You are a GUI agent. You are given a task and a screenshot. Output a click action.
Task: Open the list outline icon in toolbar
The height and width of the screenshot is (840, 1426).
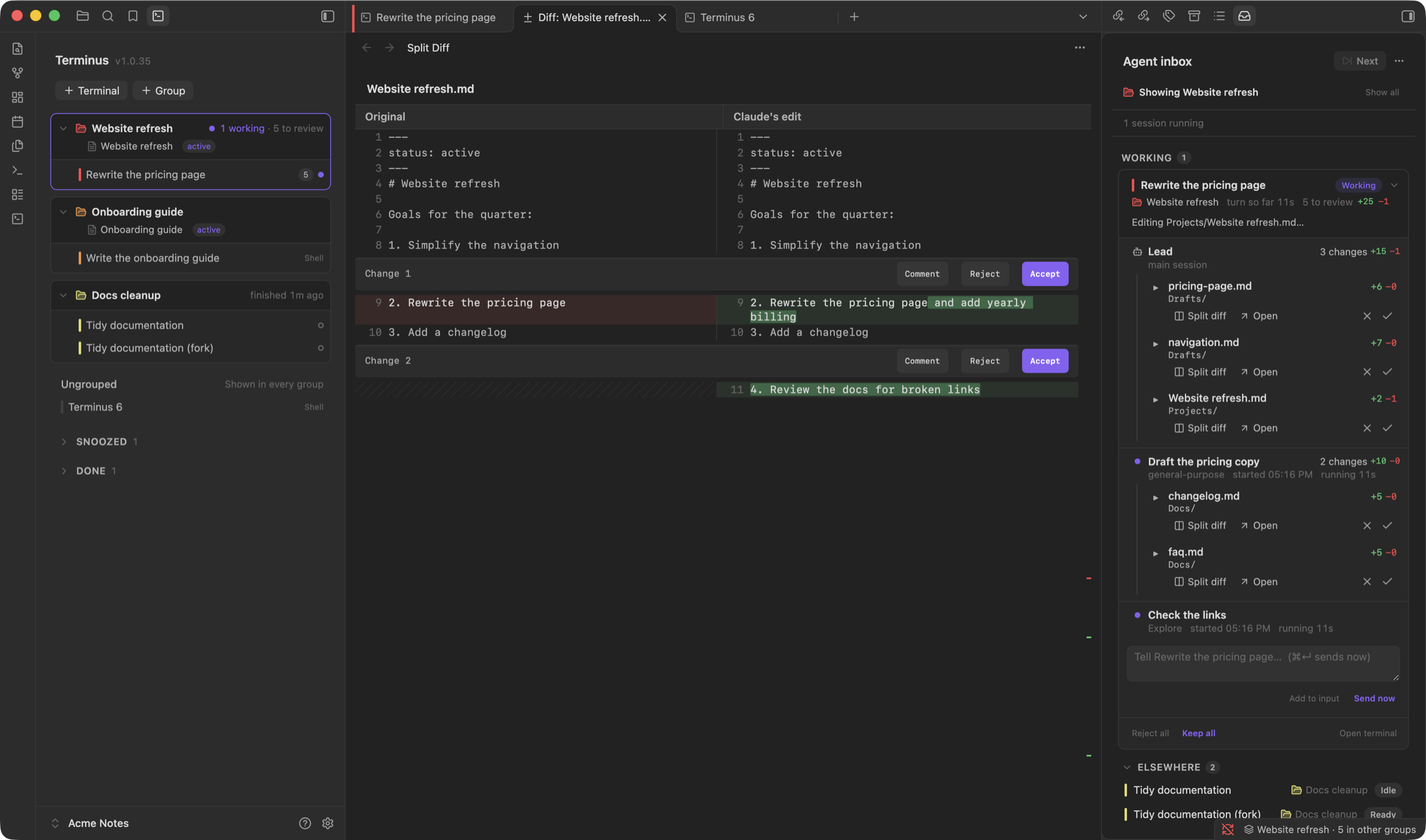(1219, 16)
